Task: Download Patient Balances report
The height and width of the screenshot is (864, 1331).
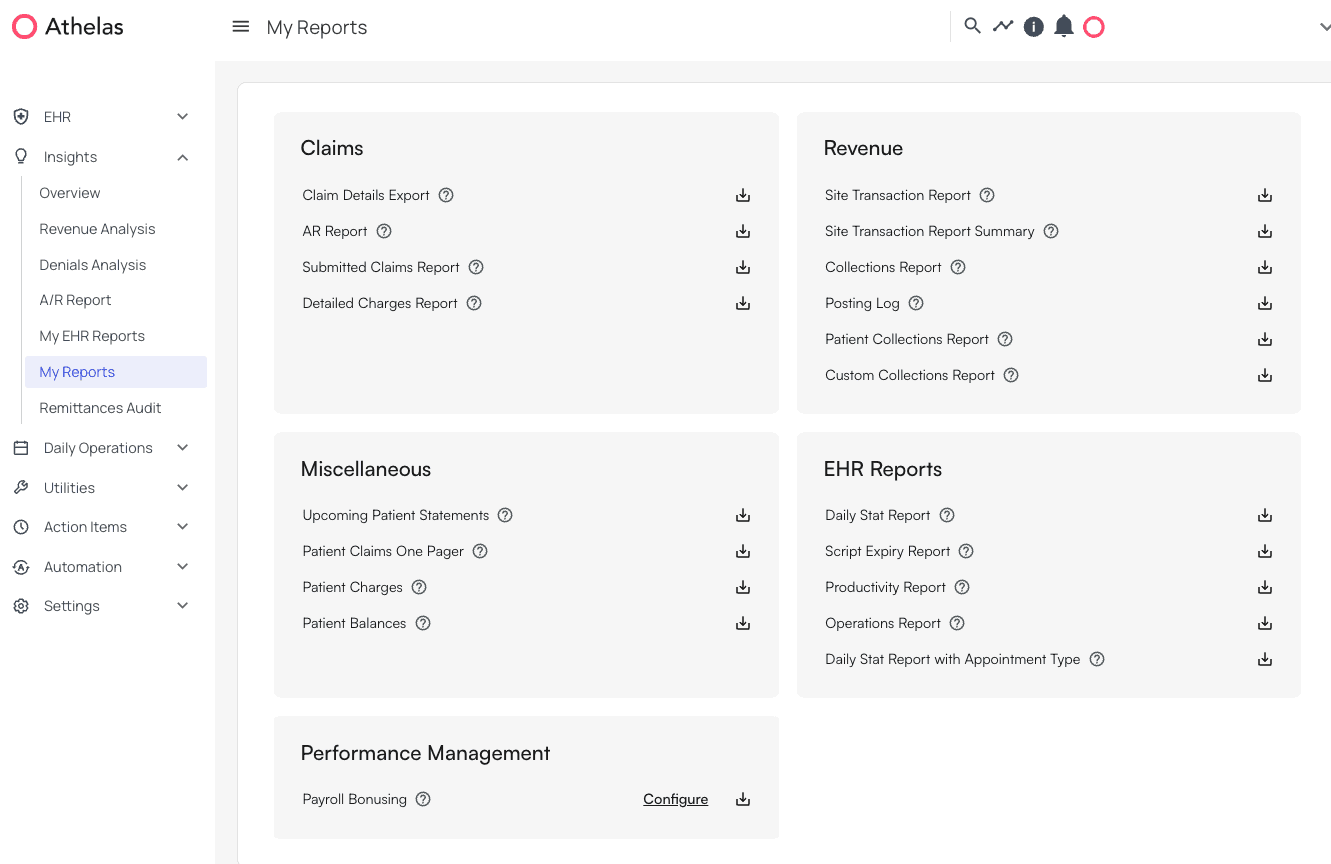Action: pyautogui.click(x=743, y=624)
